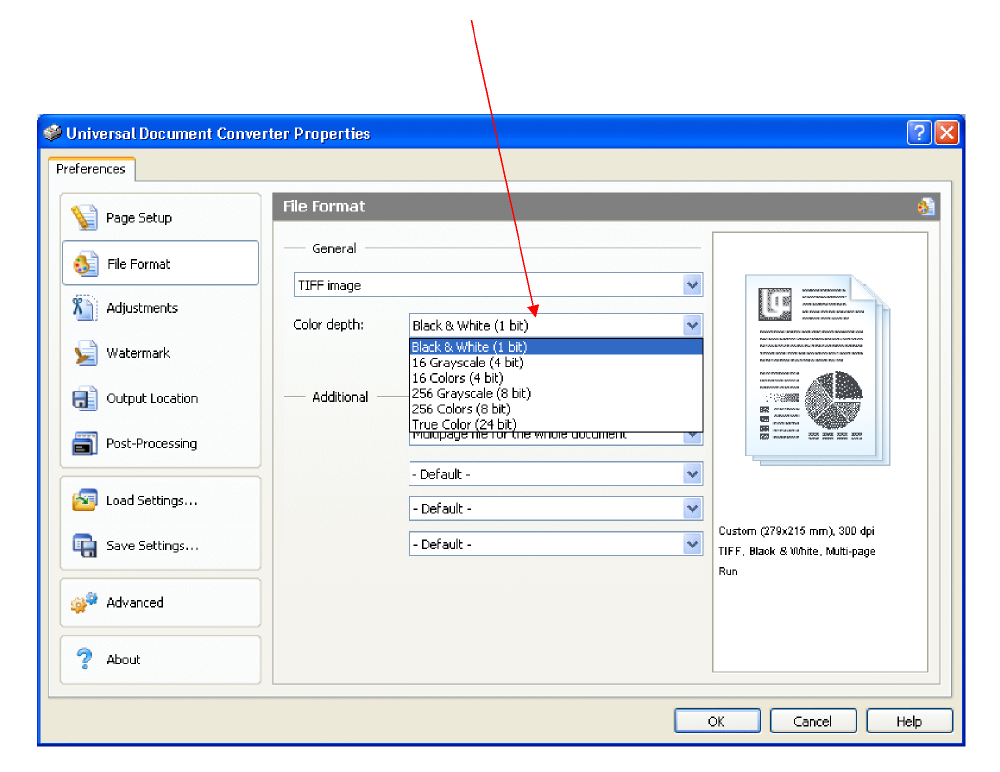Click Save Settings label
1000x772 pixels.
(152, 546)
